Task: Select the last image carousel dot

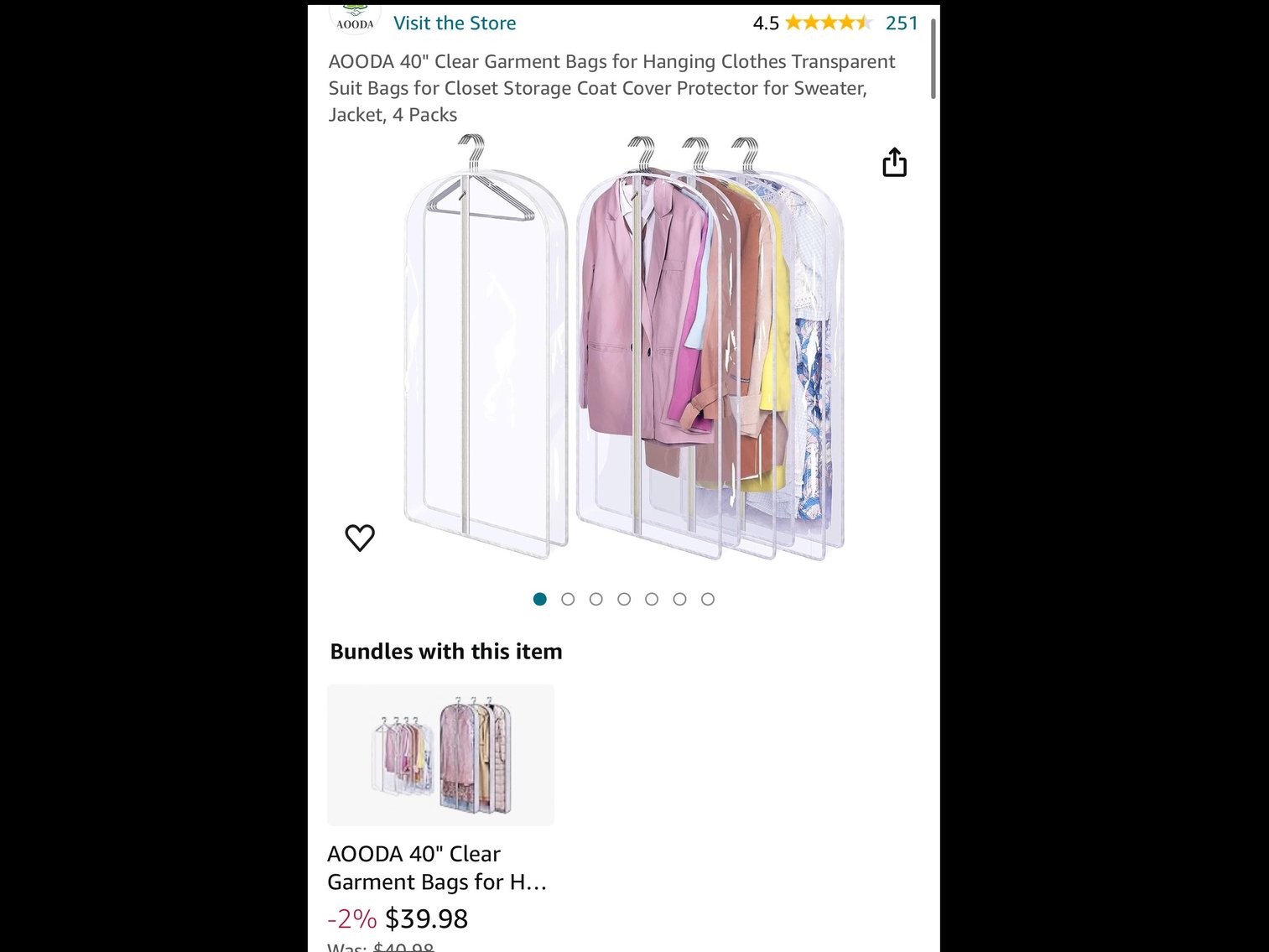Action: click(708, 599)
